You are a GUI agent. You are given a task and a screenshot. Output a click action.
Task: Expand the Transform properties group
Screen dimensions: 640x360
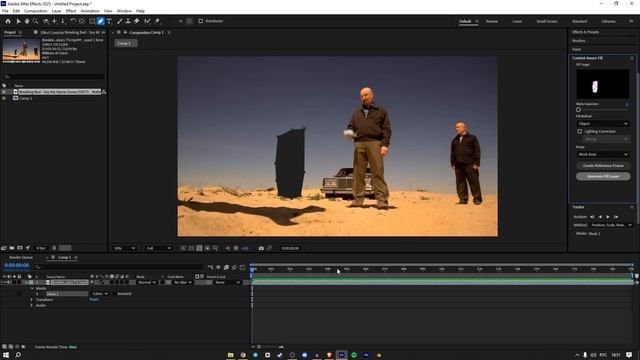coord(32,300)
